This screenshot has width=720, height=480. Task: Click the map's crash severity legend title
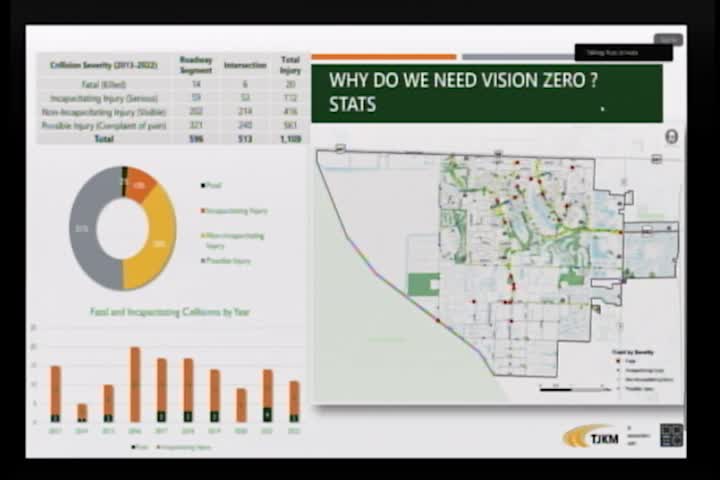(633, 352)
